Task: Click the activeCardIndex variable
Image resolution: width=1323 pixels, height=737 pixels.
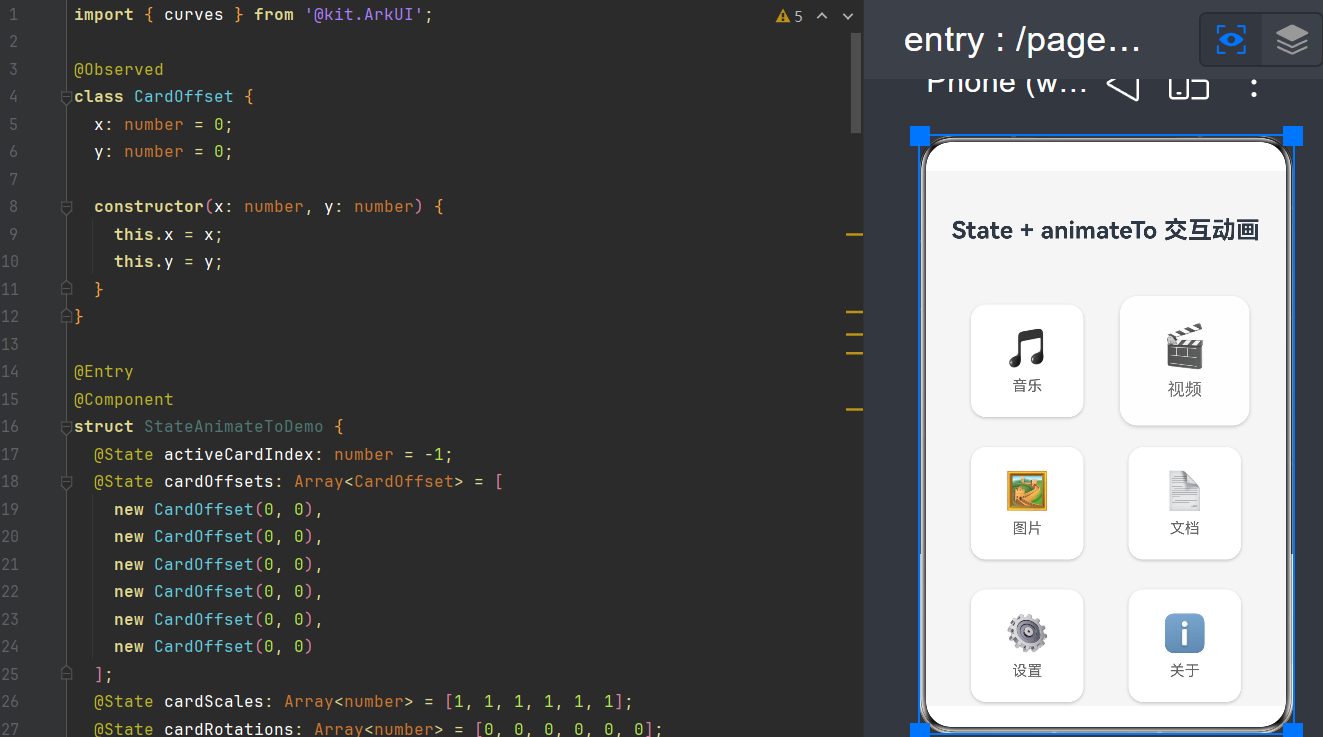Action: tap(239, 454)
